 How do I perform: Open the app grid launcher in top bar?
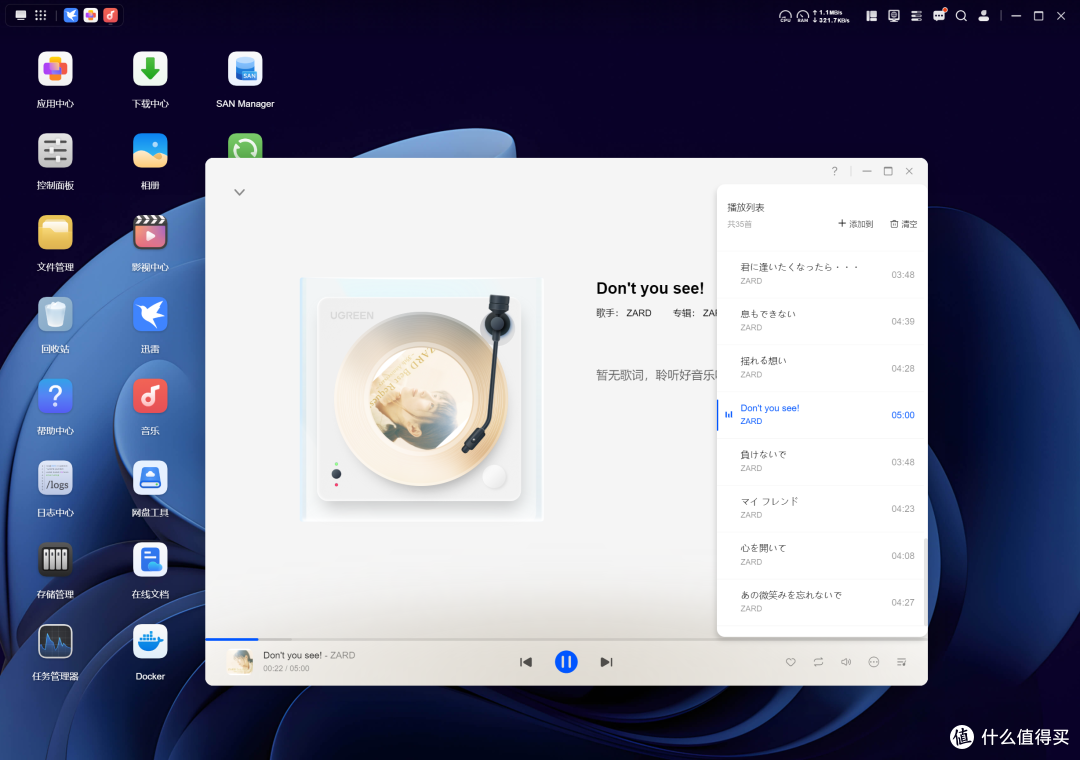(41, 15)
